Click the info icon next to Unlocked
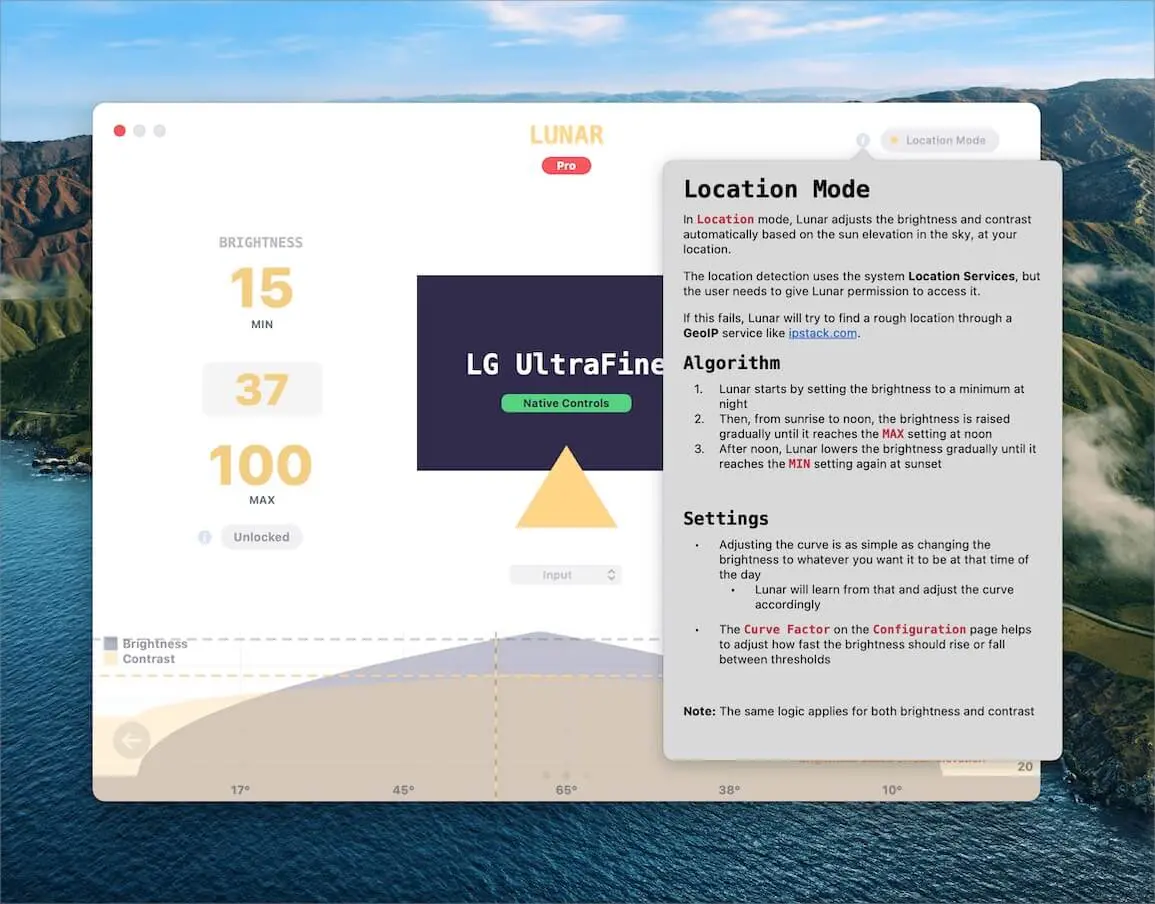Viewport: 1155px width, 904px height. point(205,537)
